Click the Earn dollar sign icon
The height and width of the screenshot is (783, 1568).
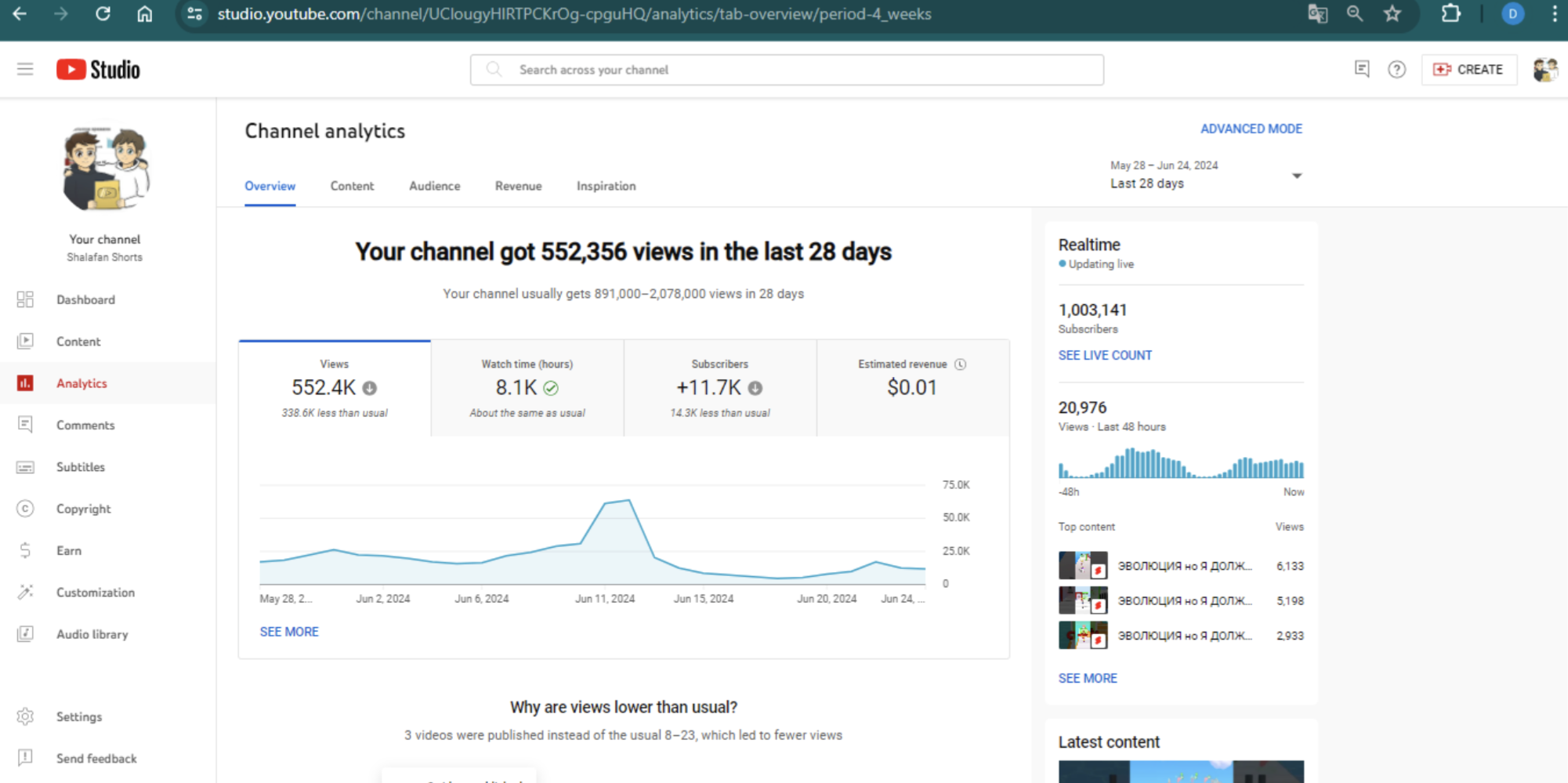click(x=25, y=550)
